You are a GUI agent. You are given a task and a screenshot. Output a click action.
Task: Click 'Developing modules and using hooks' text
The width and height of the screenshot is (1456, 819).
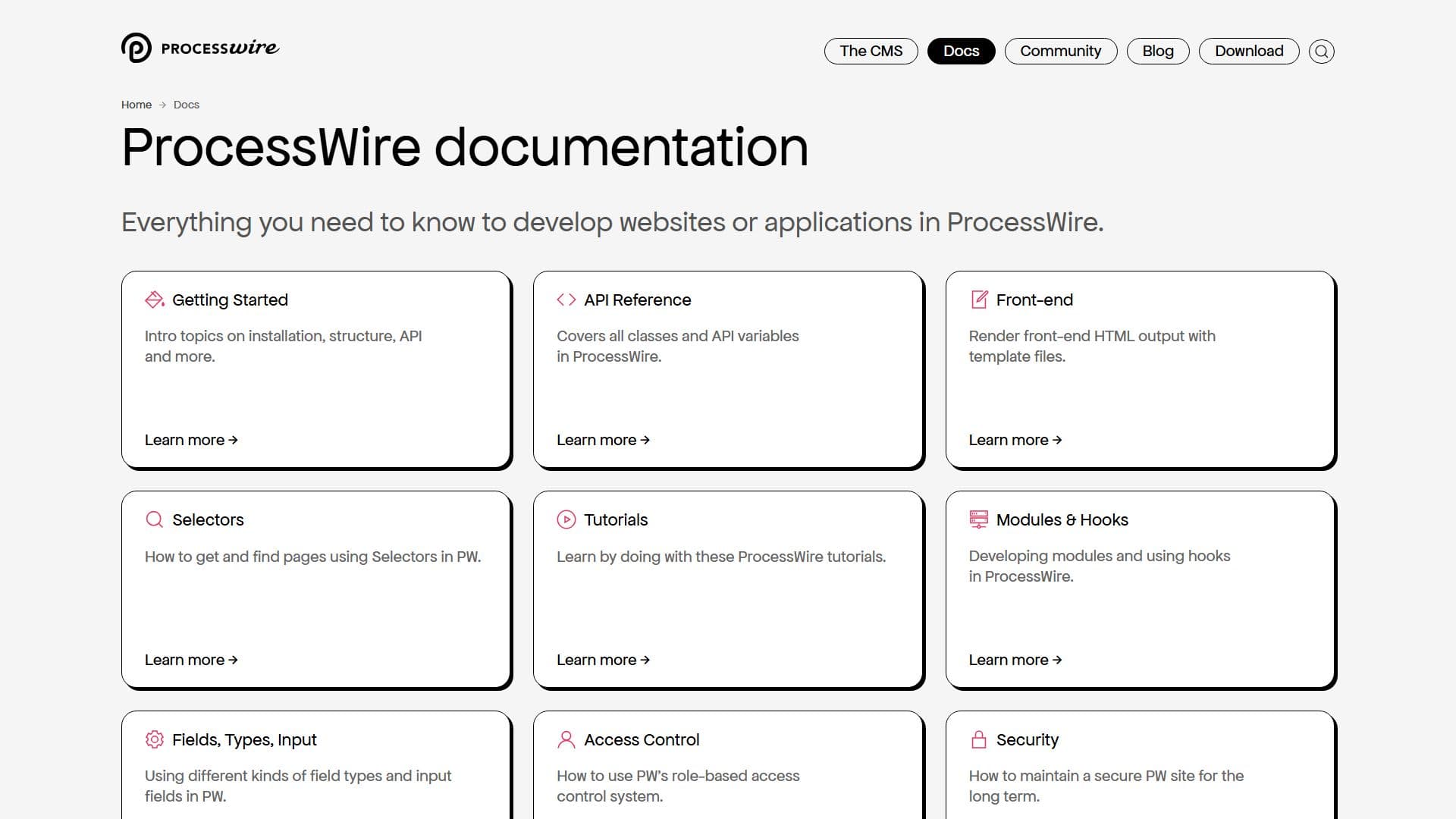click(1099, 556)
